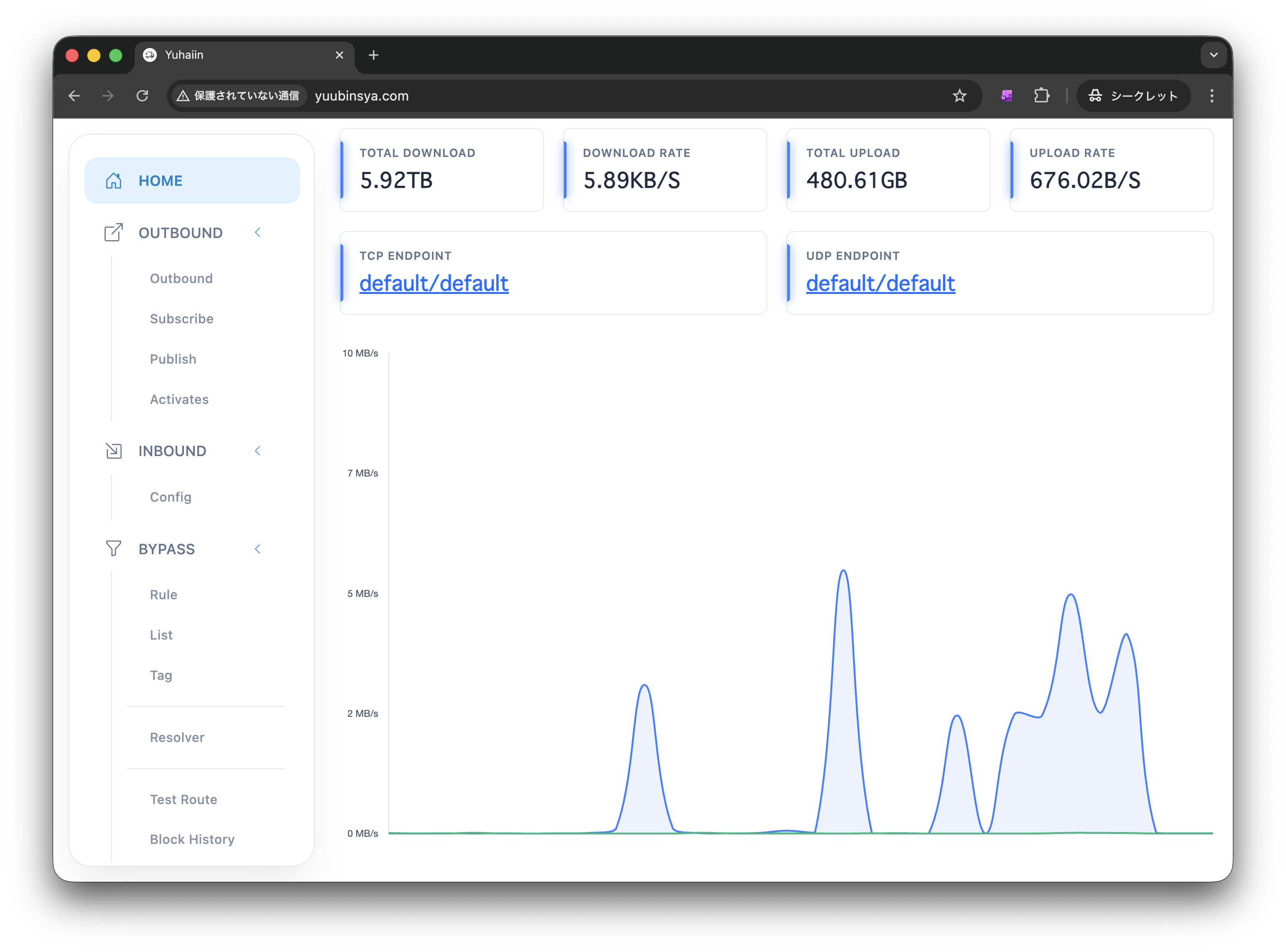Click the Total Download value 5.92TB
1286x952 pixels.
pyautogui.click(x=396, y=180)
